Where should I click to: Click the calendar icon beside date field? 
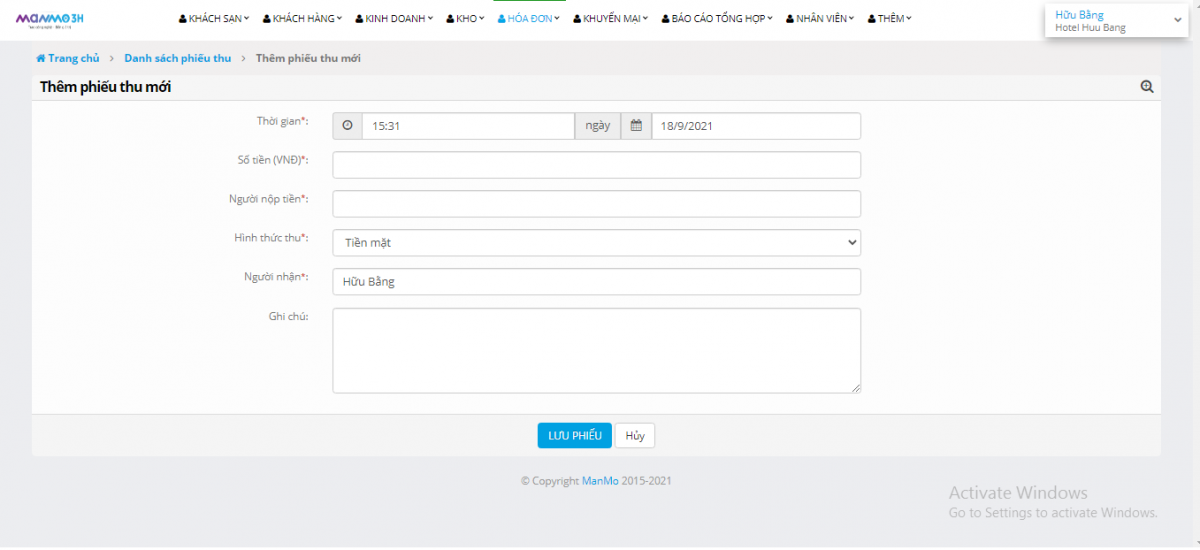click(636, 126)
